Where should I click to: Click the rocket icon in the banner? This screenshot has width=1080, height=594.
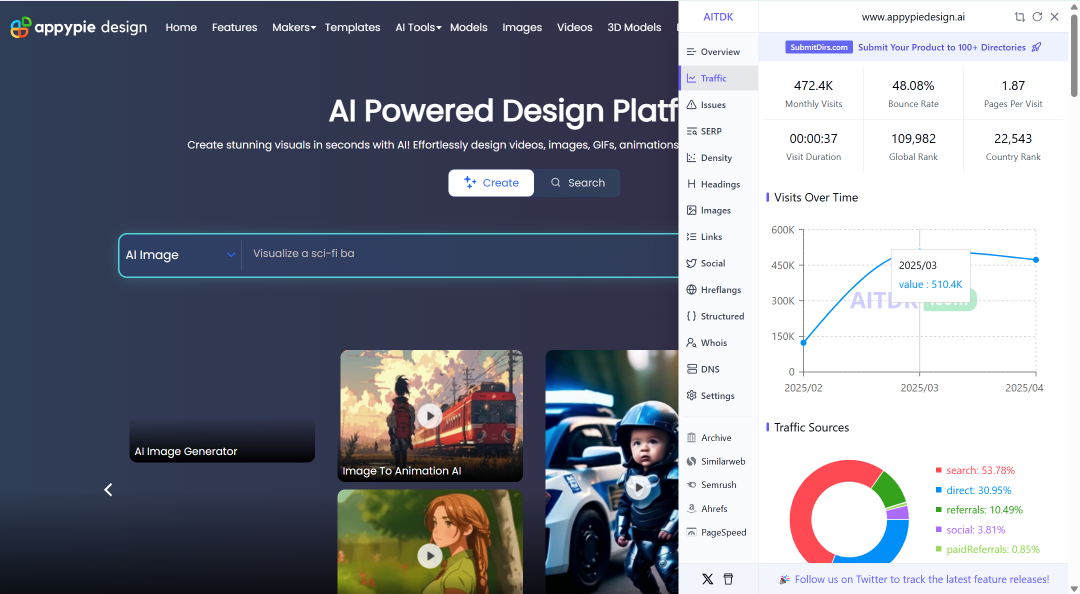click(1037, 47)
